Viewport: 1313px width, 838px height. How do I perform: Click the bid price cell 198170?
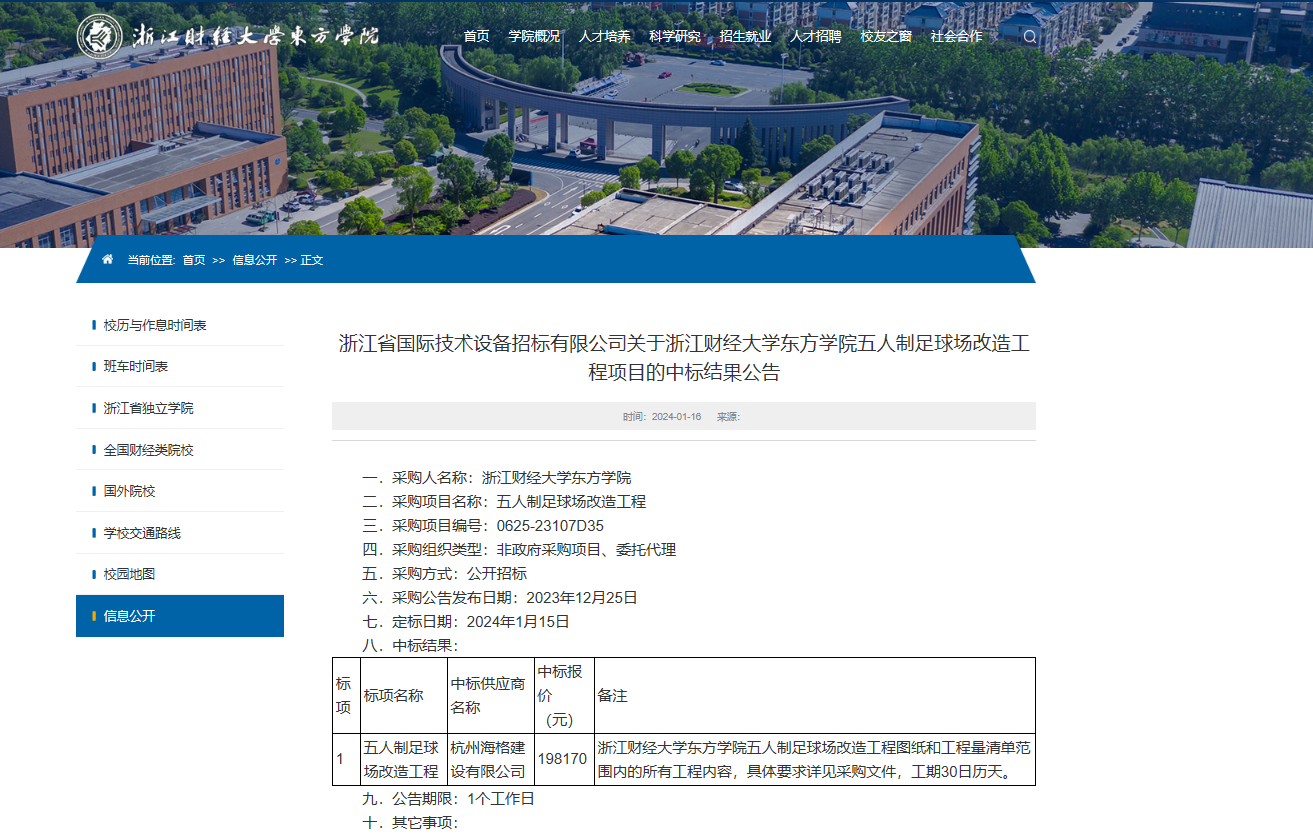(x=565, y=759)
